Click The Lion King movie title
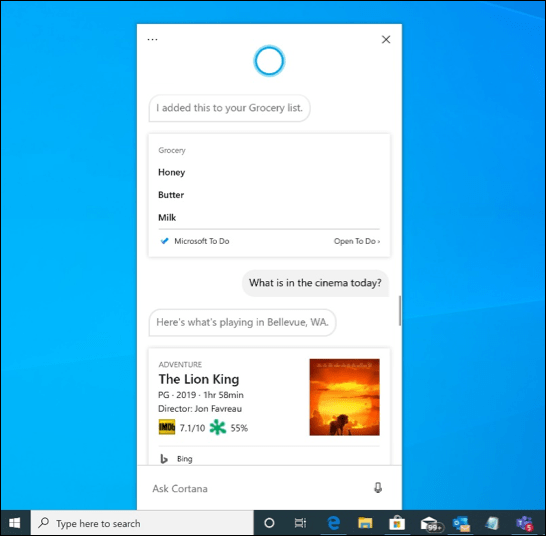The image size is (546, 536). coord(199,379)
